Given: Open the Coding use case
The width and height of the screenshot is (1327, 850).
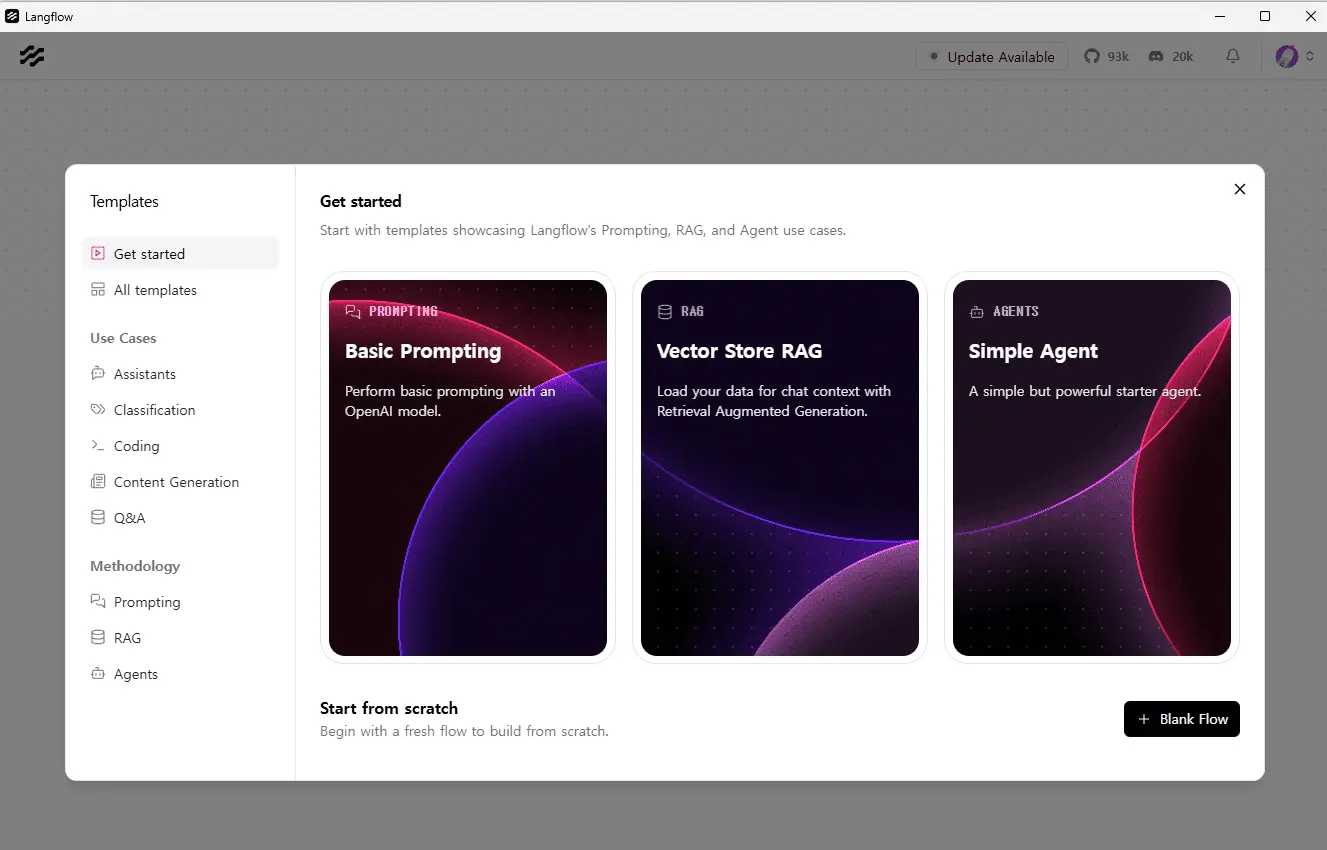Looking at the screenshot, I should pyautogui.click(x=180, y=446).
